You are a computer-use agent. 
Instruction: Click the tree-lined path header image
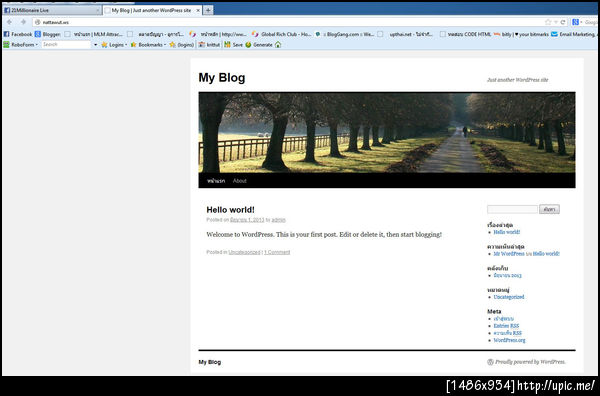pyautogui.click(x=387, y=133)
